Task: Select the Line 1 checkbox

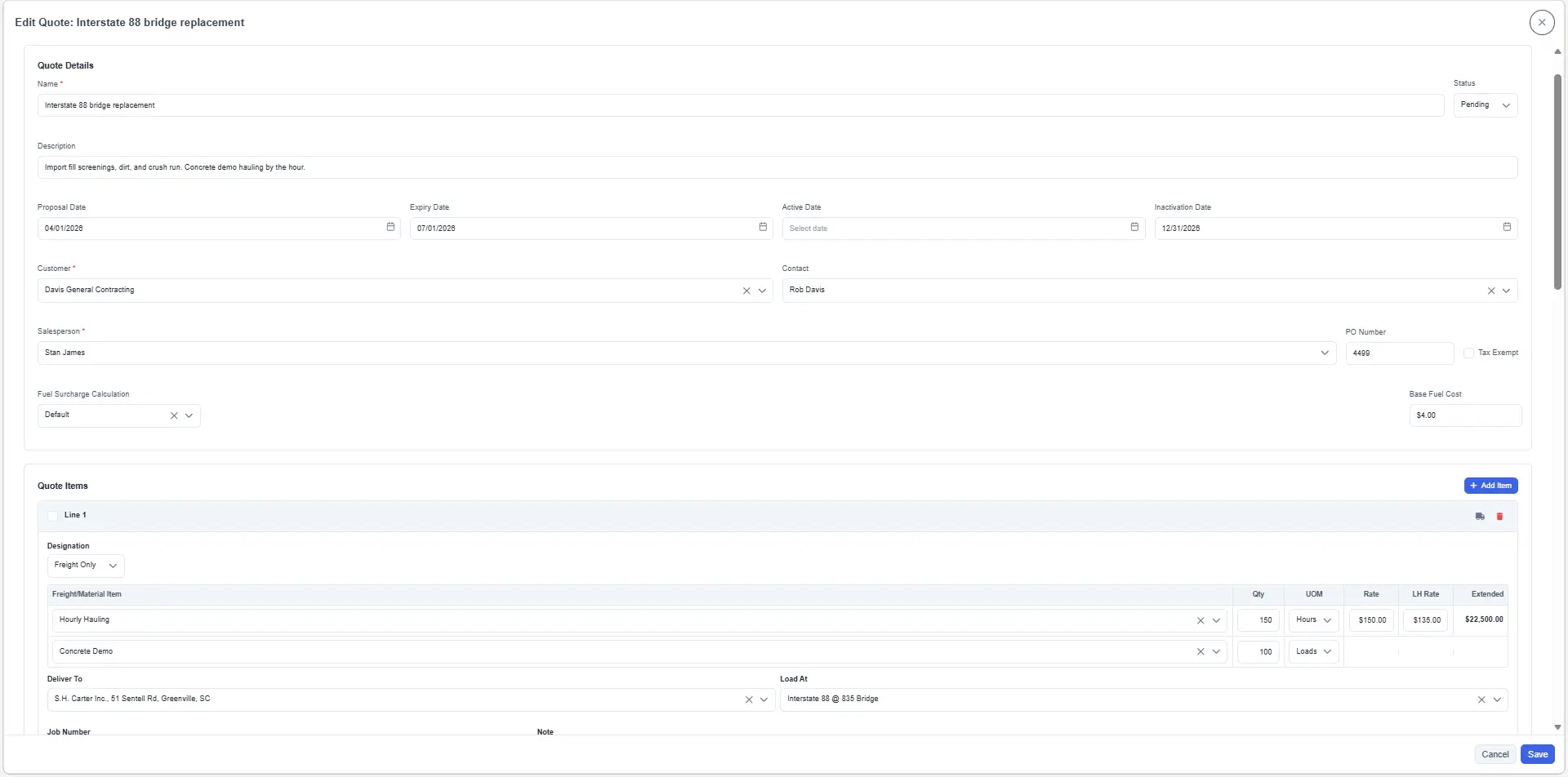Action: 53,516
